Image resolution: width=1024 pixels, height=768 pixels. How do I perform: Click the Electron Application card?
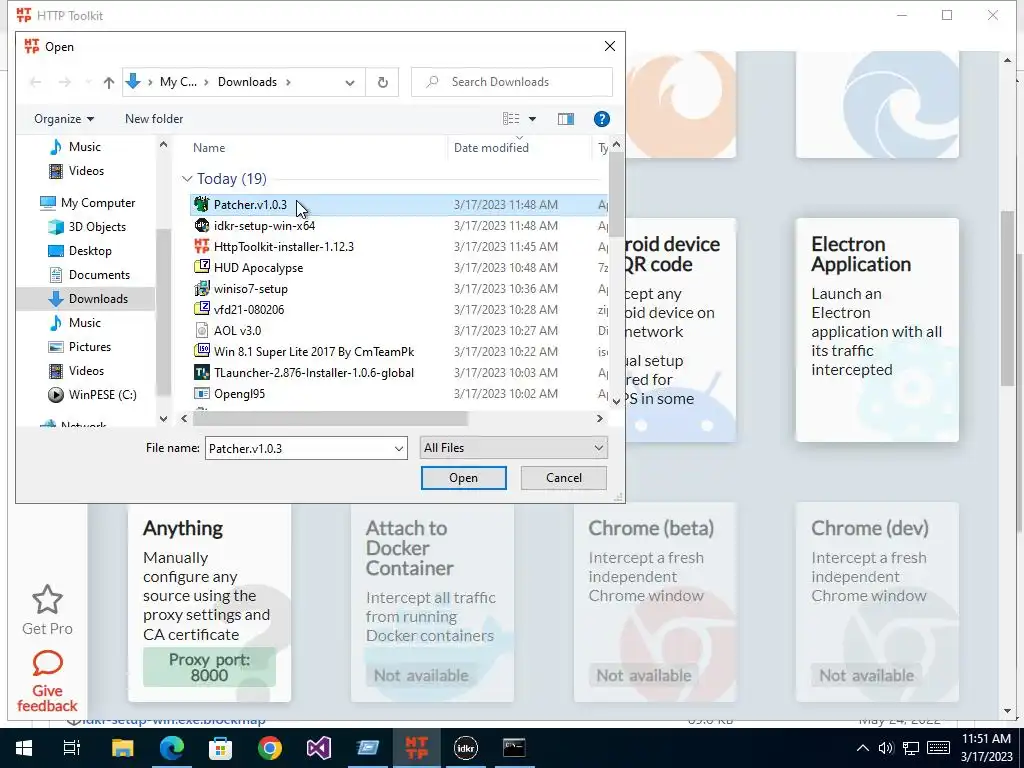point(877,330)
